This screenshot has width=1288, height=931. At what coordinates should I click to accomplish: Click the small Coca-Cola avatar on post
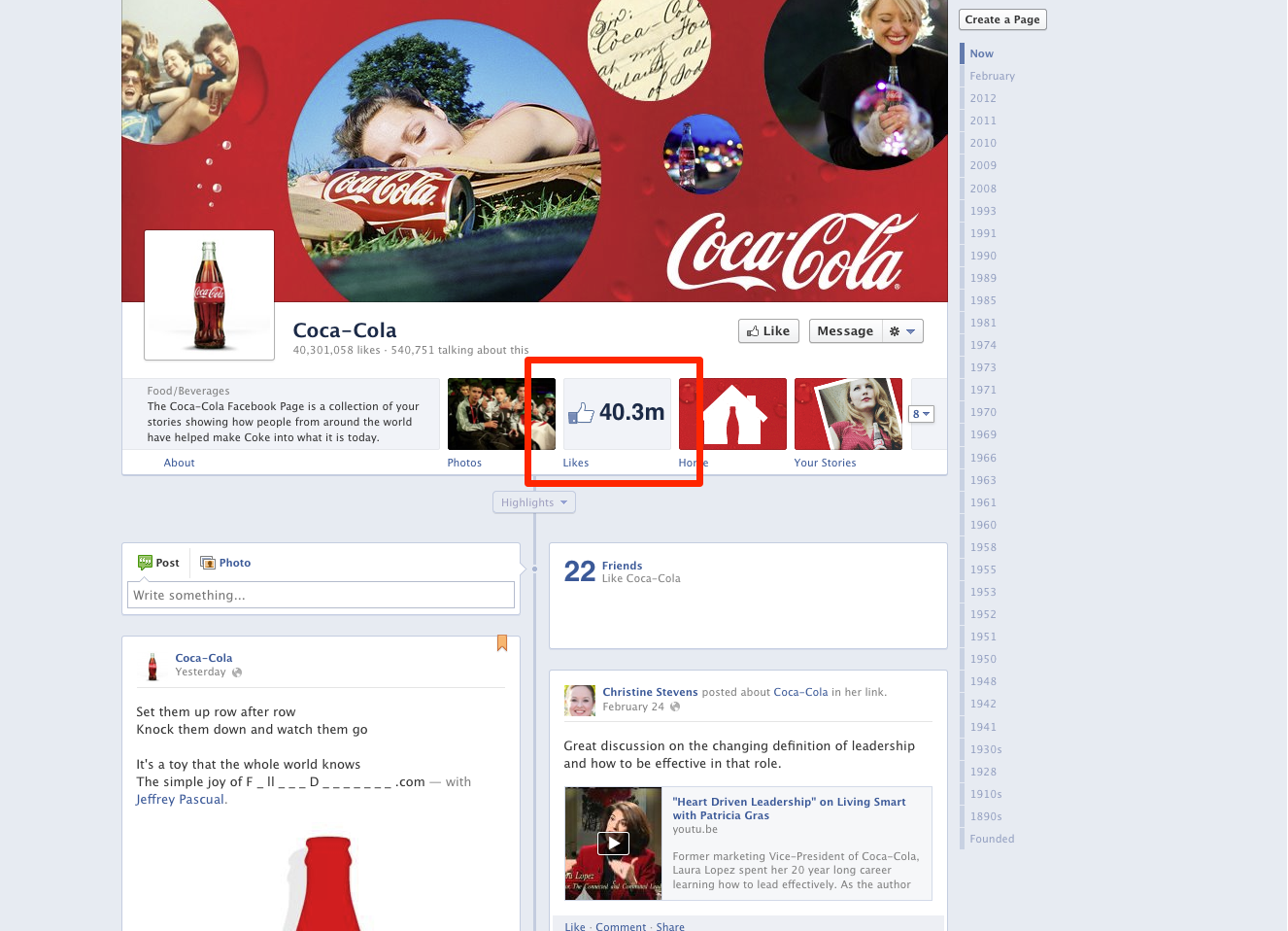pyautogui.click(x=152, y=666)
